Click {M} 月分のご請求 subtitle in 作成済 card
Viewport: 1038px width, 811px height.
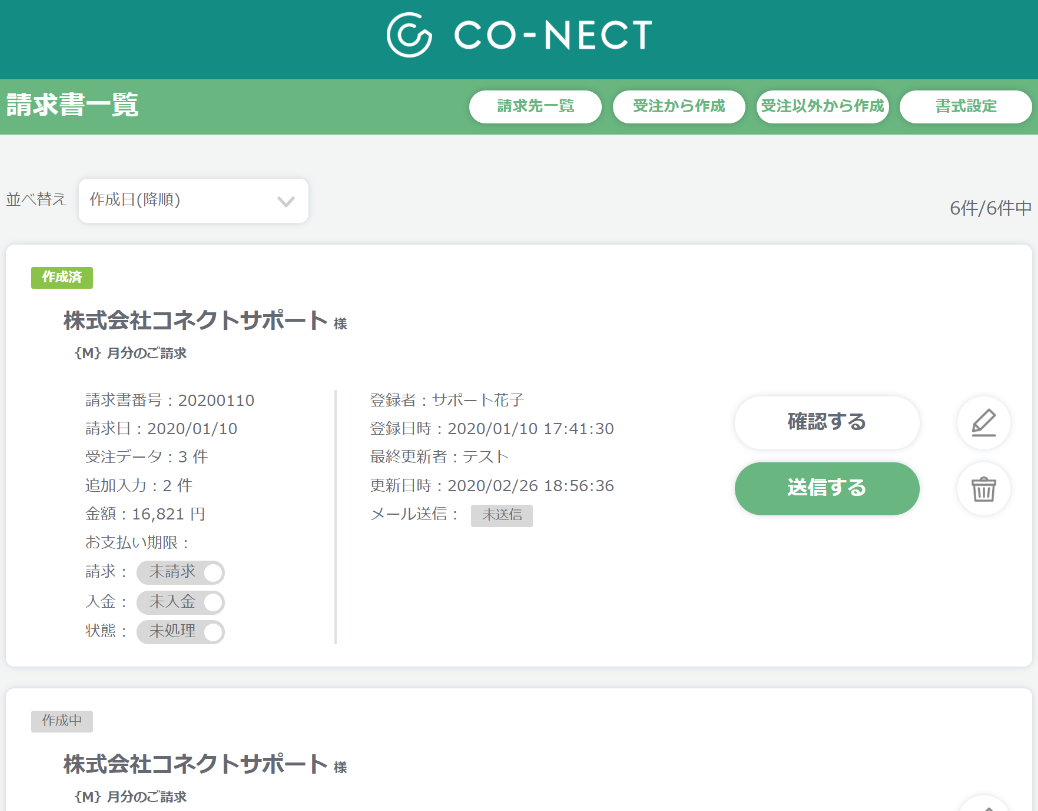pos(130,354)
